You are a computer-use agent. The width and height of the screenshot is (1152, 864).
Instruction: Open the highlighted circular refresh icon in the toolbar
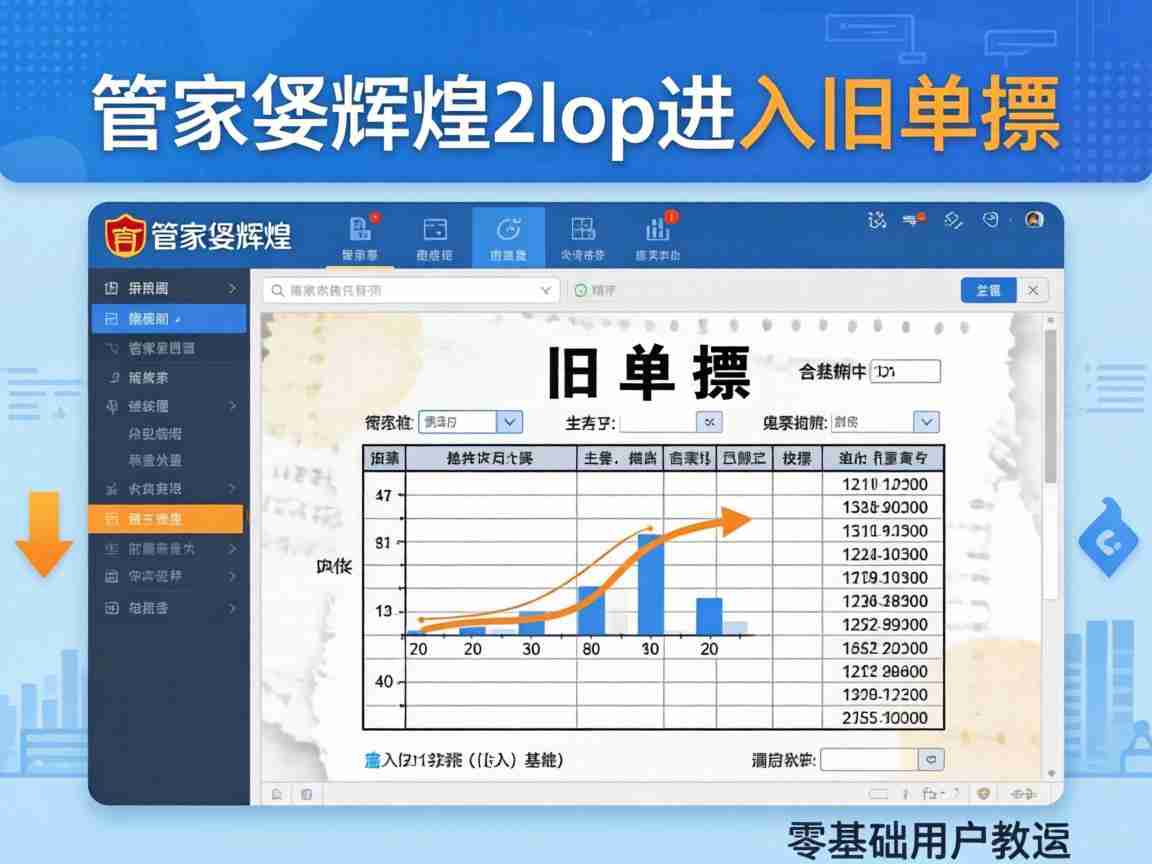click(x=508, y=228)
